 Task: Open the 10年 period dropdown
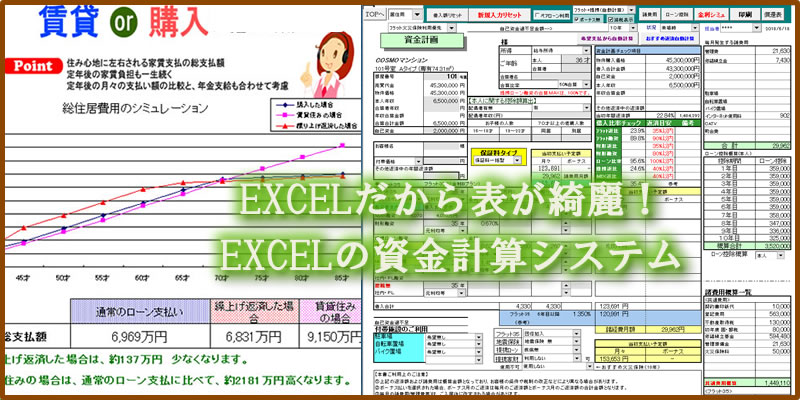pos(624,28)
